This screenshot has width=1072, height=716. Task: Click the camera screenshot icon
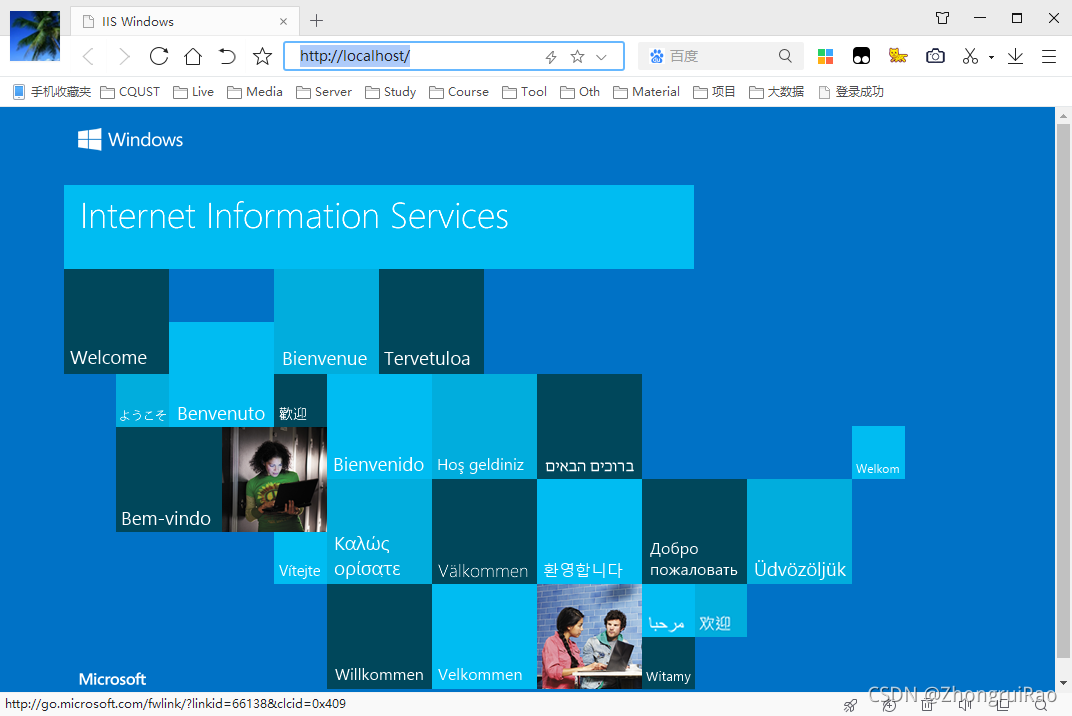point(935,56)
